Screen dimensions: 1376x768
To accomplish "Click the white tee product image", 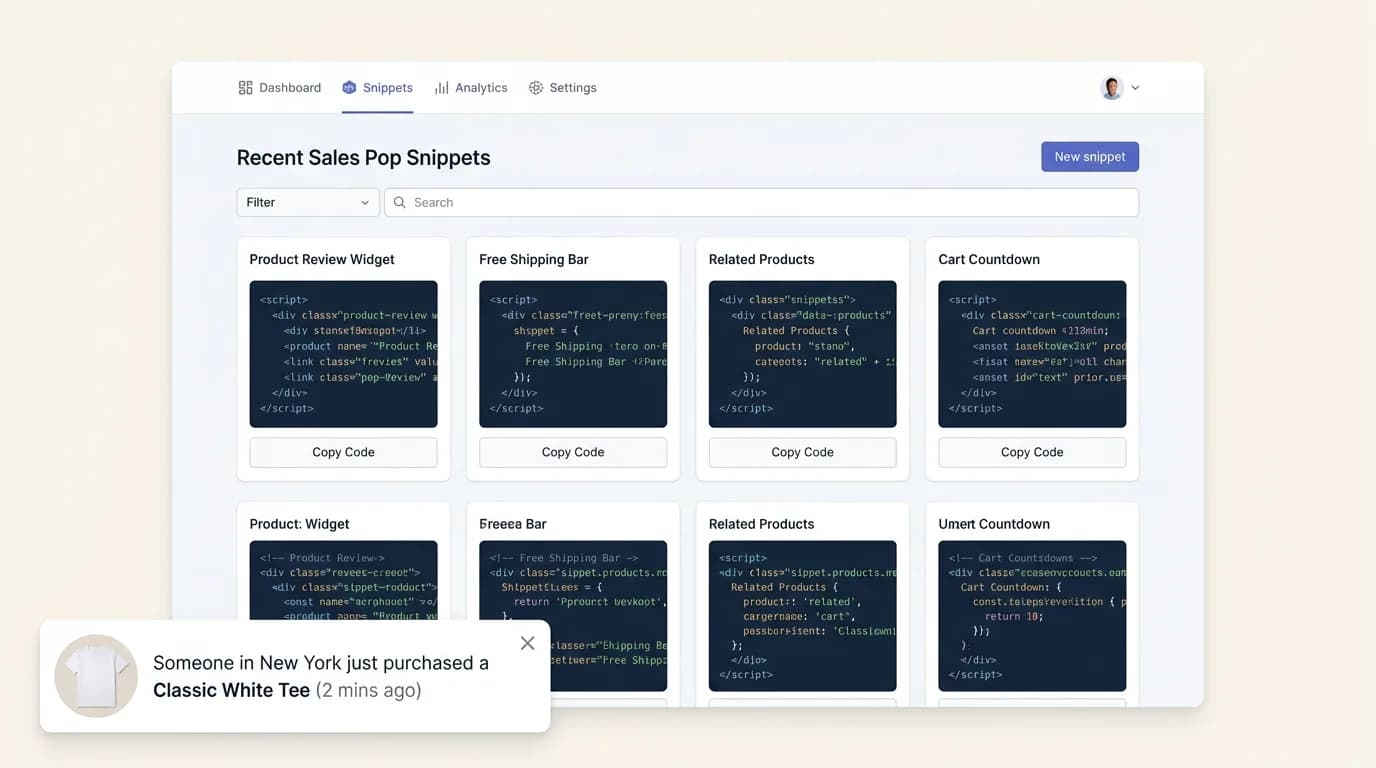I will pos(96,676).
